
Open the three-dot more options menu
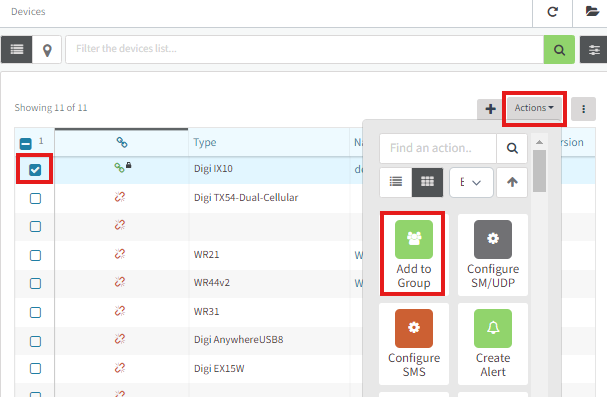click(x=583, y=109)
